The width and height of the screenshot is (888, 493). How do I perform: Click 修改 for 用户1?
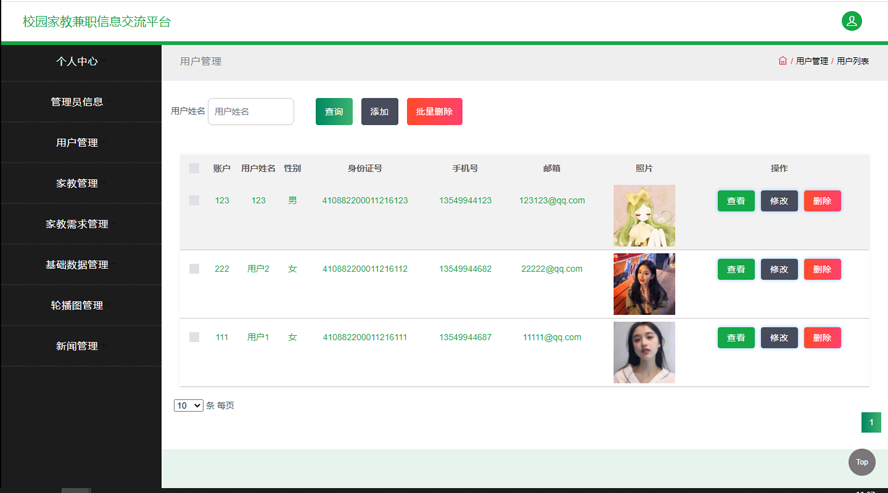tap(779, 338)
